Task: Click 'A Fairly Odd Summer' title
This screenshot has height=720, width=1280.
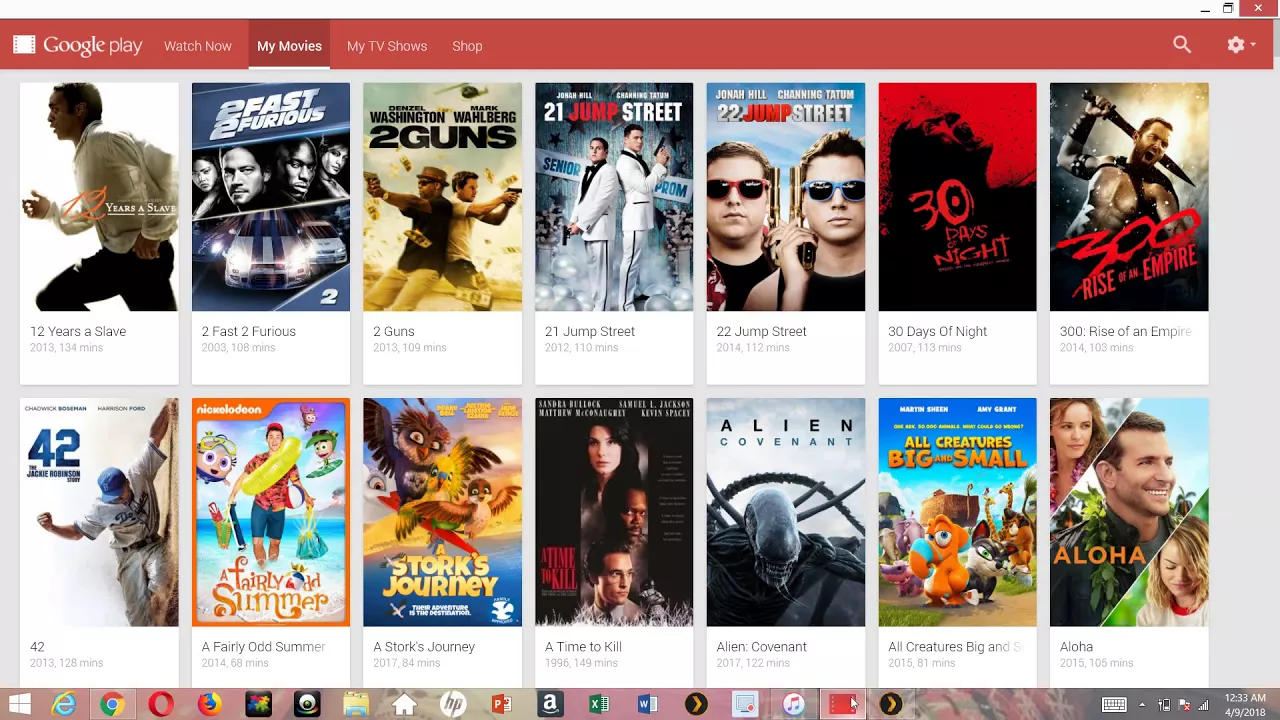Action: click(x=263, y=647)
